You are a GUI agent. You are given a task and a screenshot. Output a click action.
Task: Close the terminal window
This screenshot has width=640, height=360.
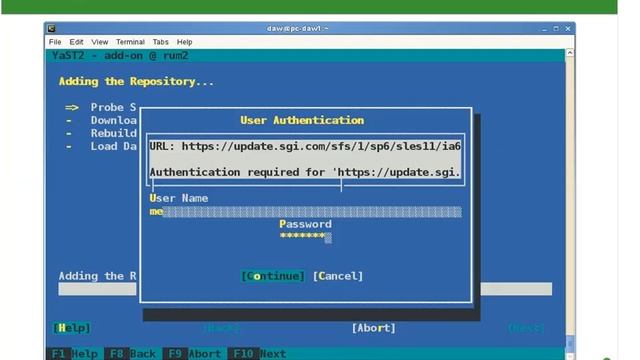[568, 29]
